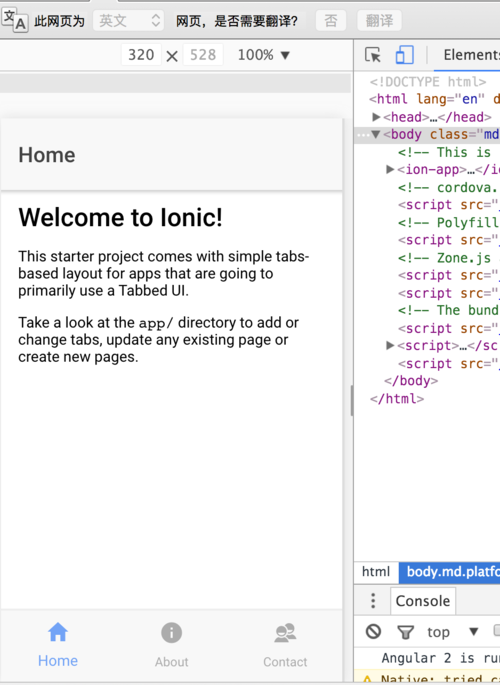This screenshot has width=500, height=685.
Task: Click the 翻译 translate button
Action: pos(379,21)
